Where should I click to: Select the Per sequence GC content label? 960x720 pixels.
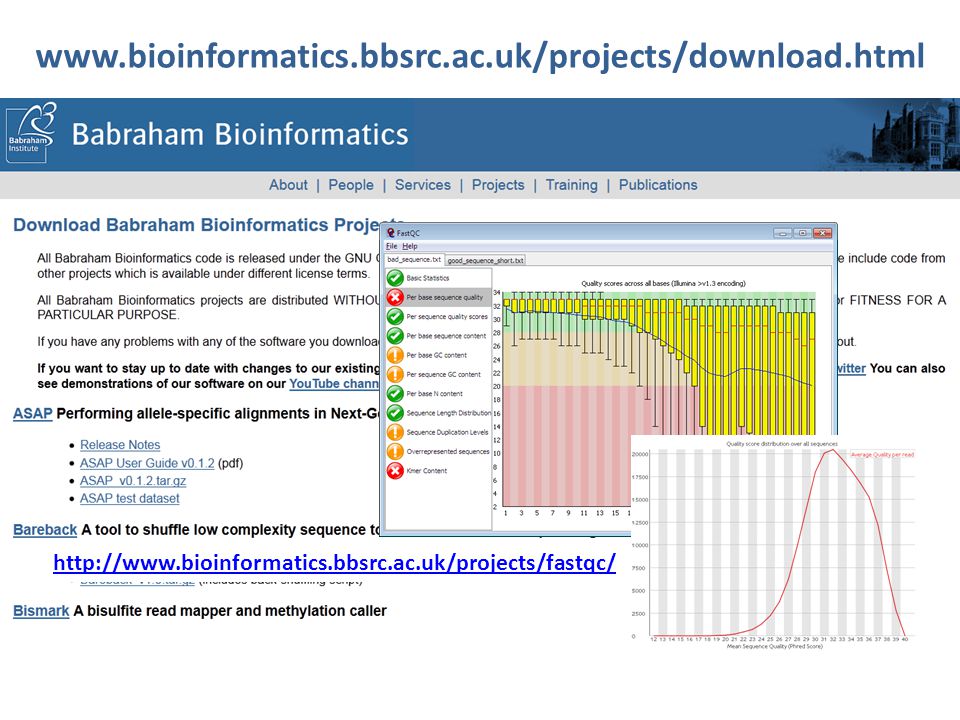pyautogui.click(x=443, y=374)
